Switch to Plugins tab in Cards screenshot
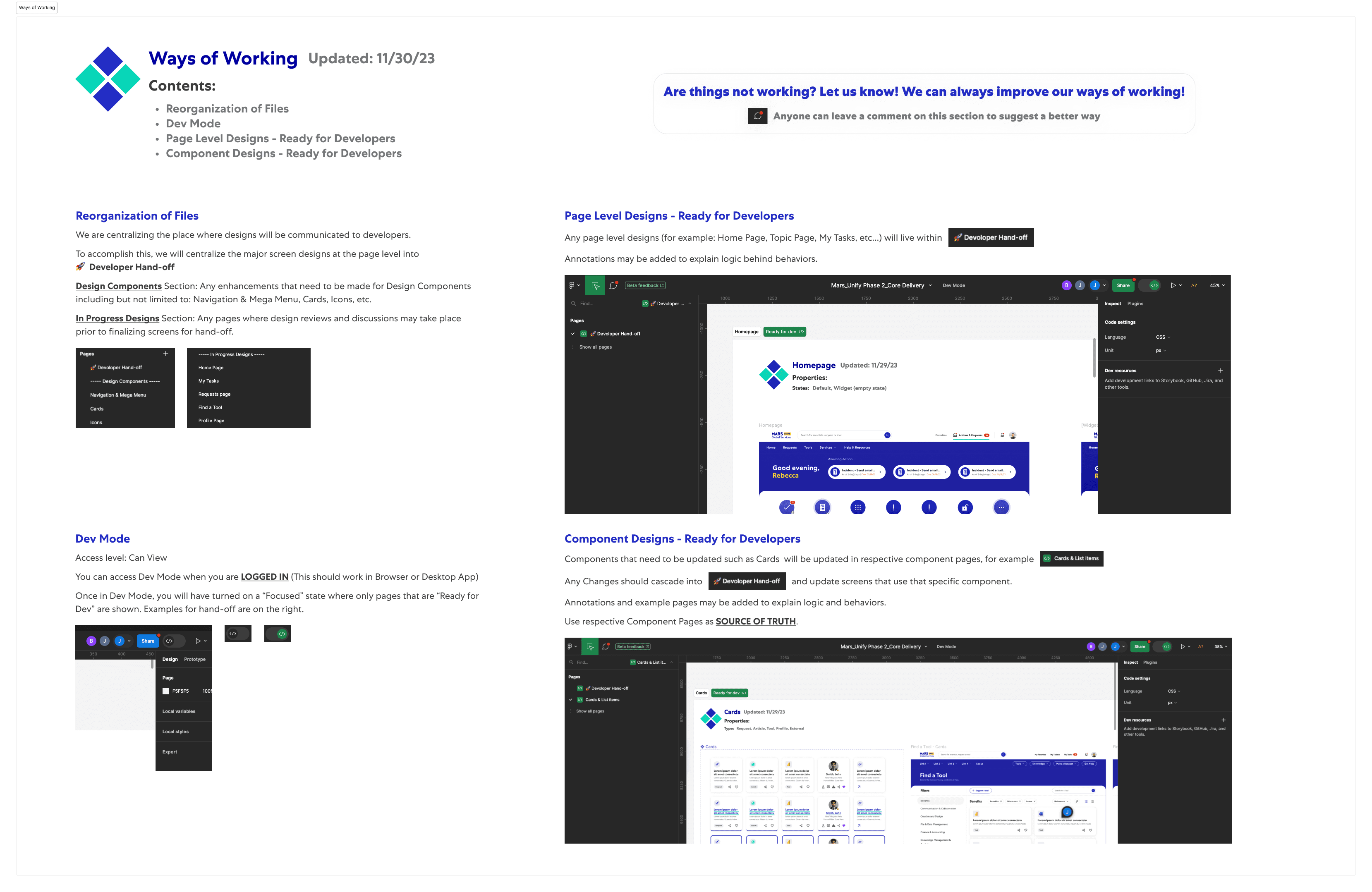Image resolution: width=1372 pixels, height=892 pixels. pyautogui.click(x=1150, y=662)
